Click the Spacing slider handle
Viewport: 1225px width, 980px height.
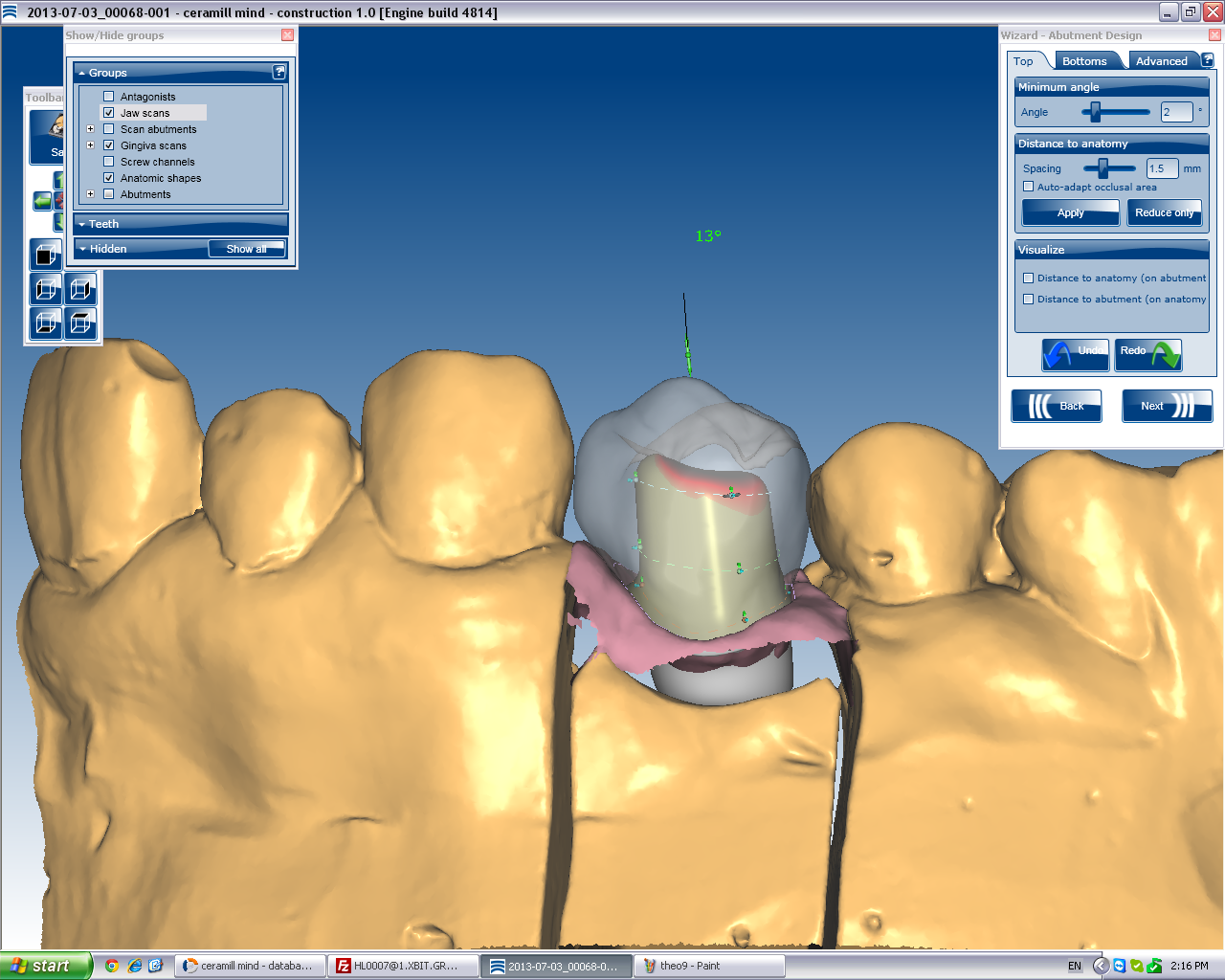1102,168
